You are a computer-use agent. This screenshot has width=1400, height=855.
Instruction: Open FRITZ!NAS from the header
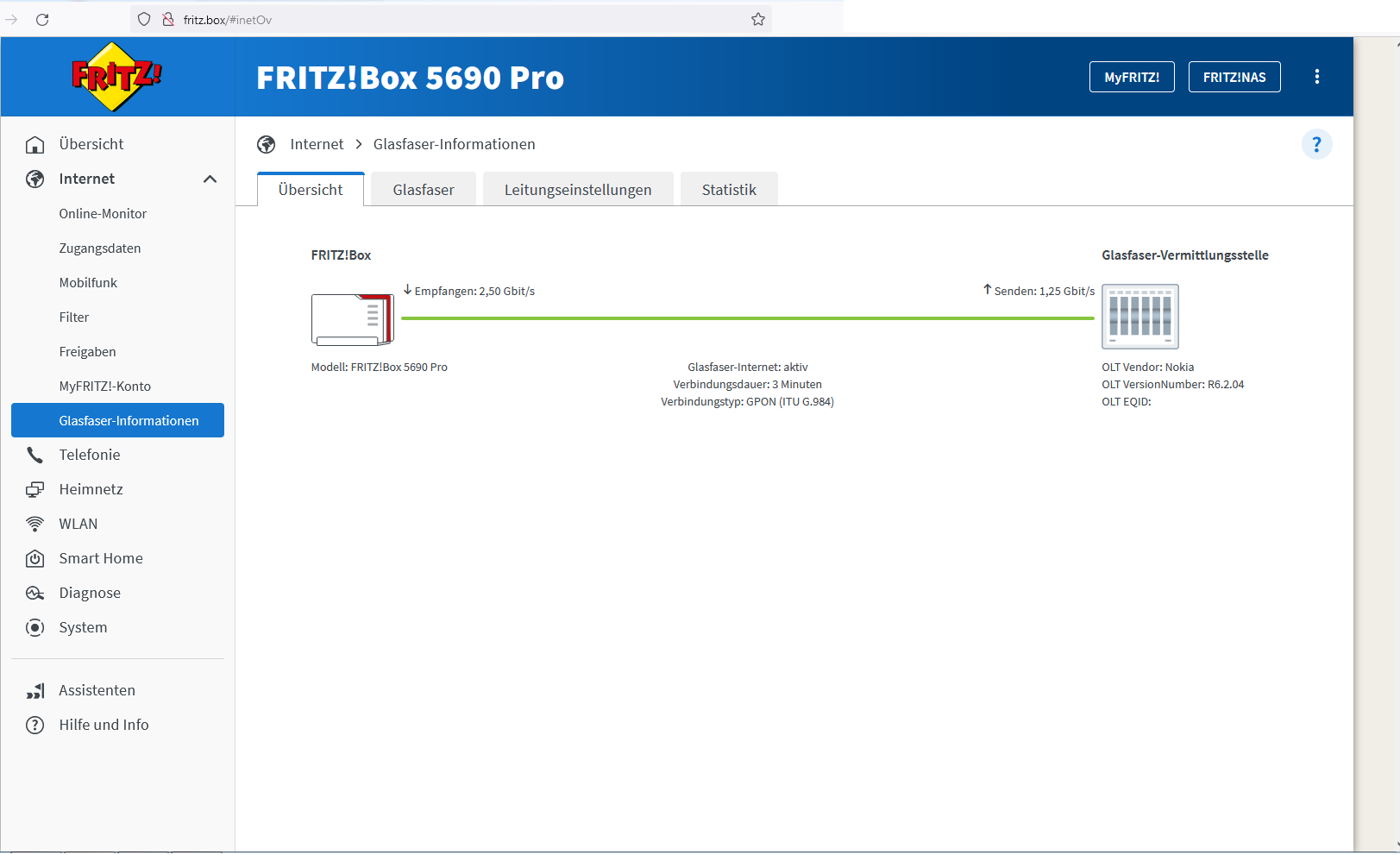1234,77
